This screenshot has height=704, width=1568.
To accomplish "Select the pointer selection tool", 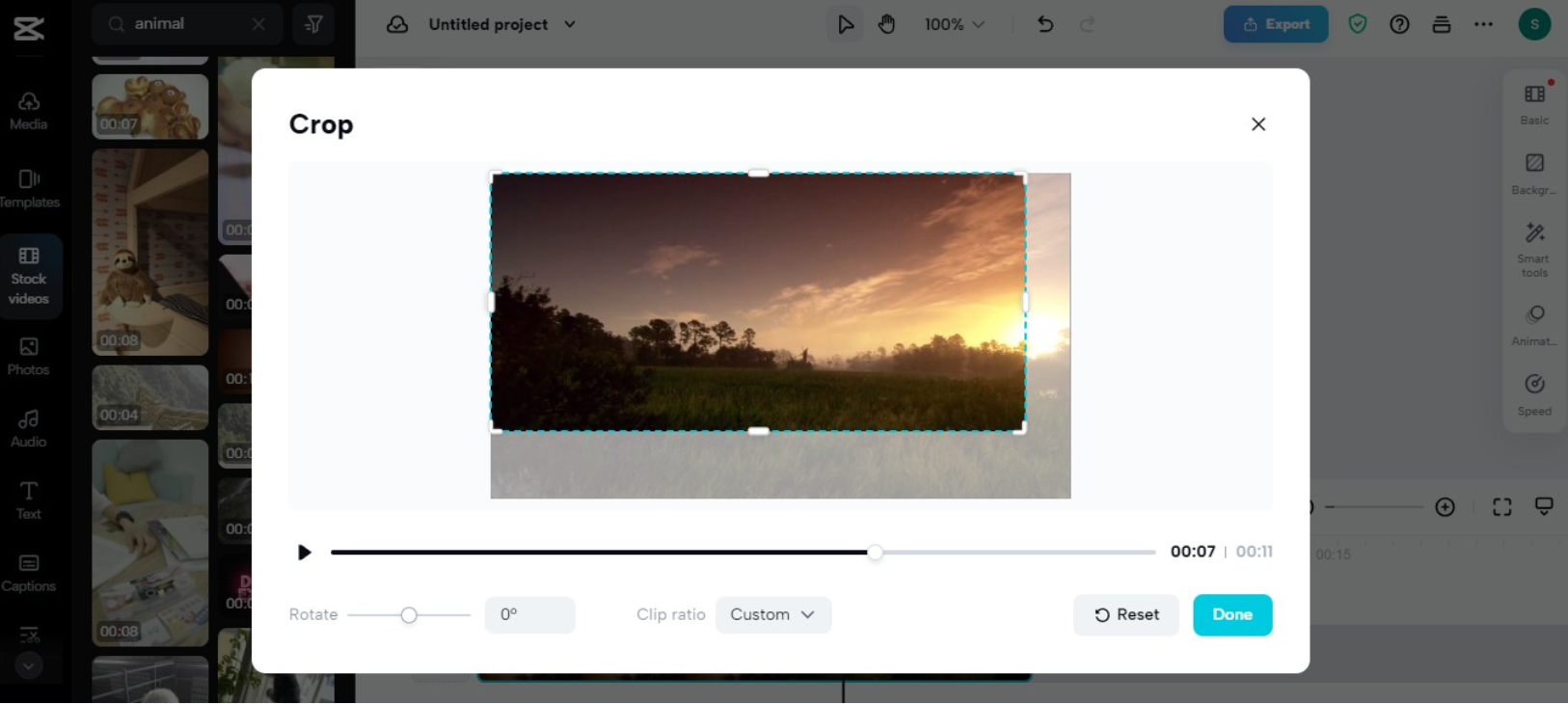I will click(846, 24).
